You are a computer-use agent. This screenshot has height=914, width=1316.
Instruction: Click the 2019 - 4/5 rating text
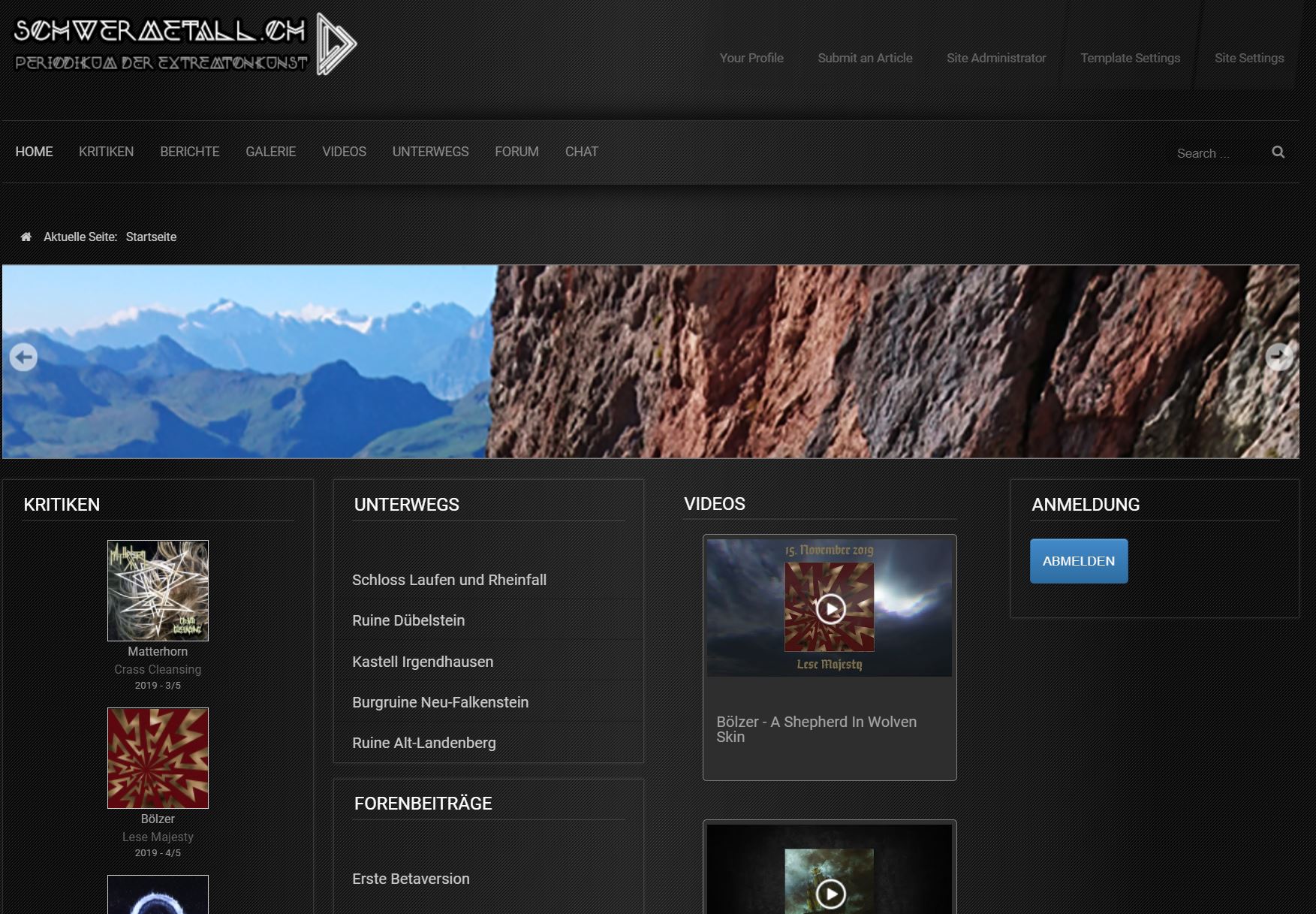click(158, 853)
